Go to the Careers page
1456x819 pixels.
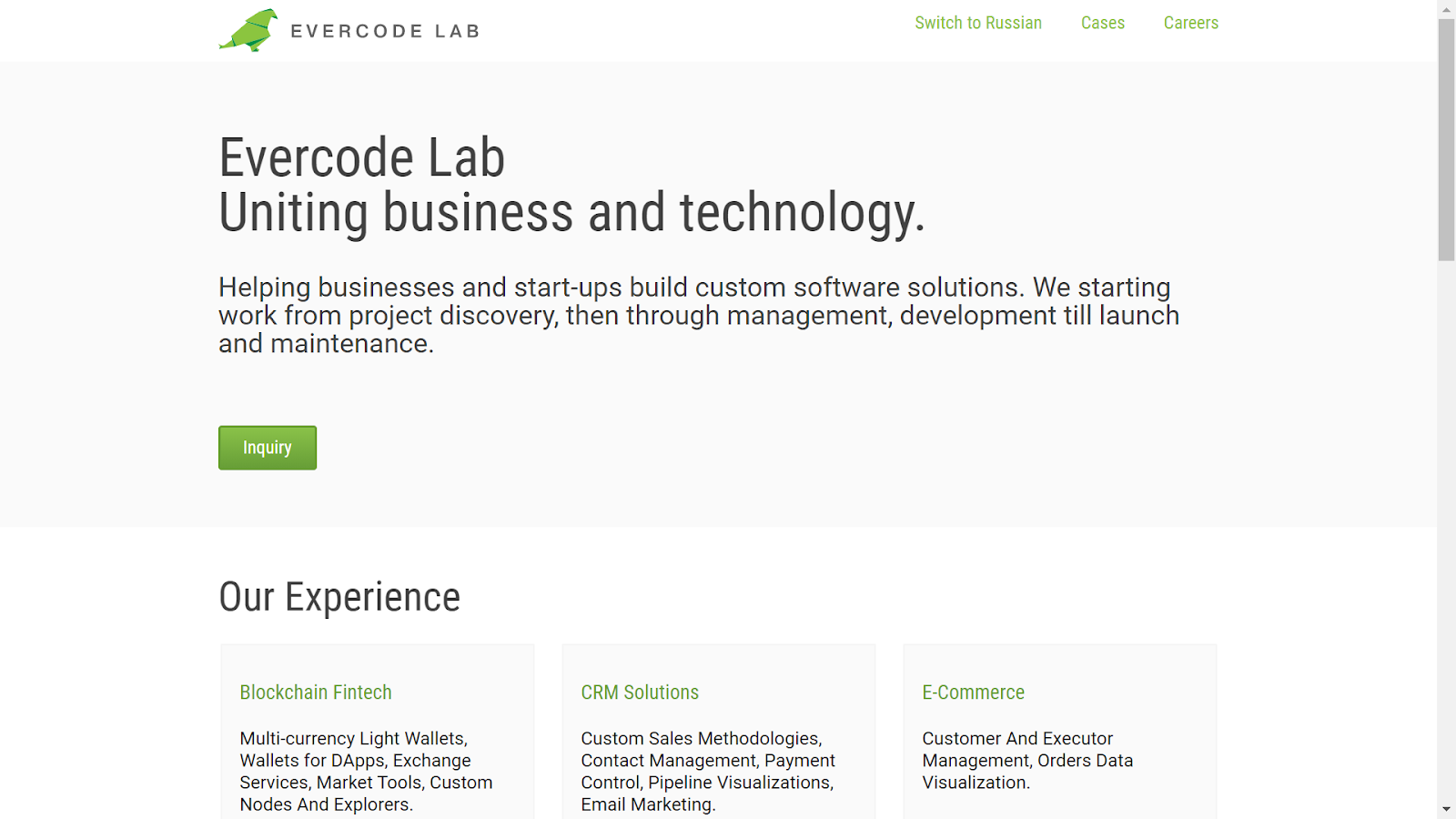(1190, 23)
